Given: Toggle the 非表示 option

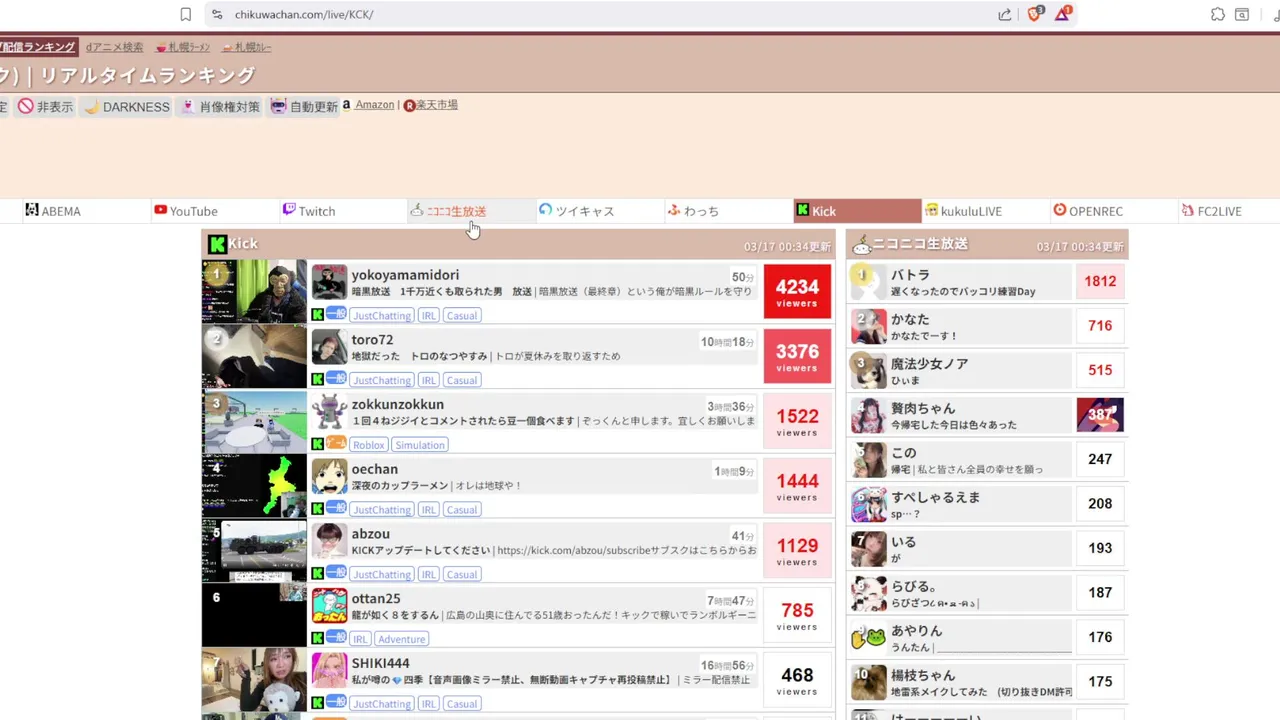Looking at the screenshot, I should [46, 106].
